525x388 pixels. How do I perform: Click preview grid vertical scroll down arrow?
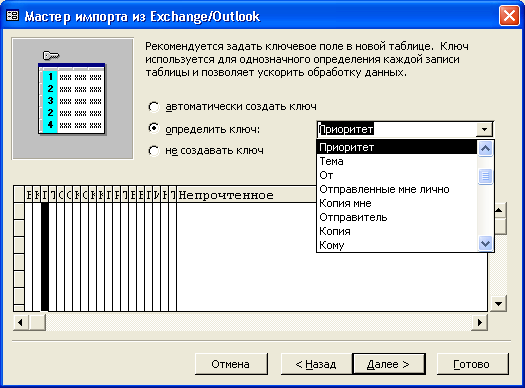(499, 304)
